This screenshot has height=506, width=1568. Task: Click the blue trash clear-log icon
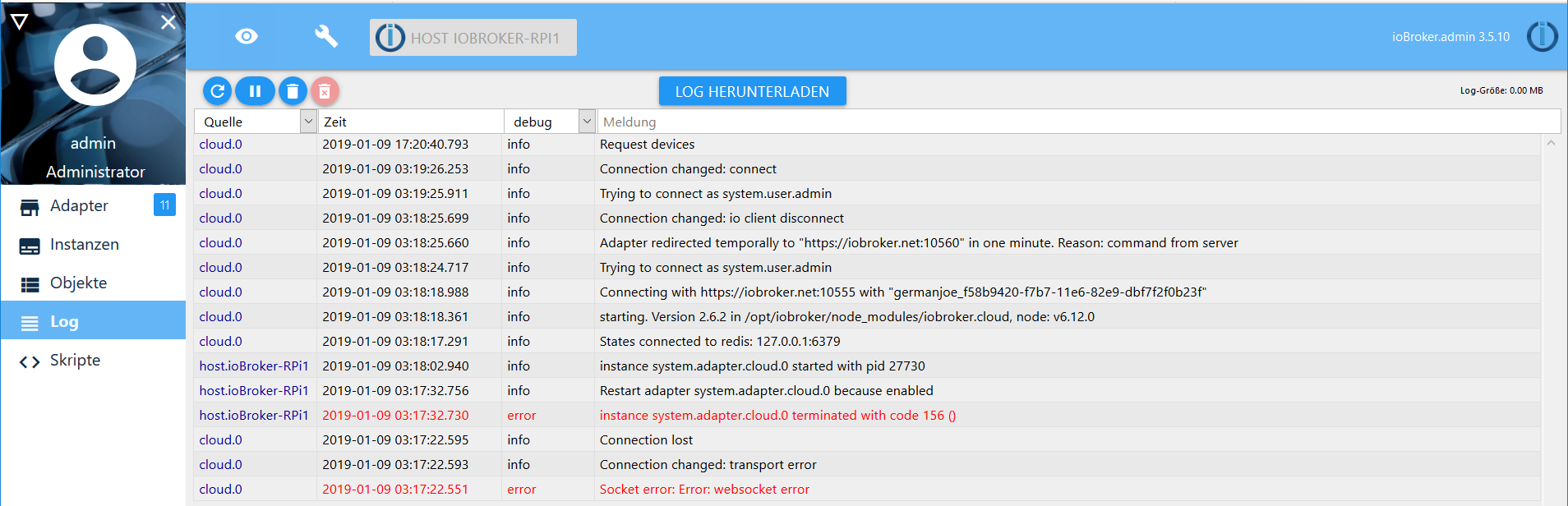[x=293, y=91]
